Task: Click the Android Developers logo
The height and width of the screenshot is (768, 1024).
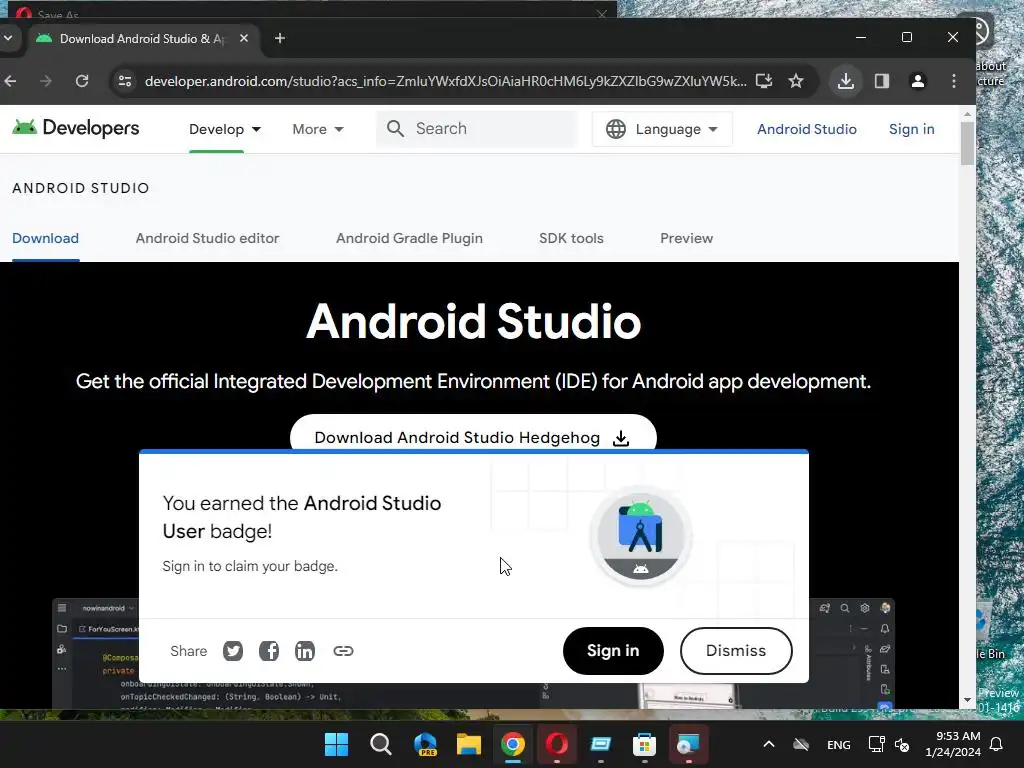Action: pyautogui.click(x=76, y=128)
